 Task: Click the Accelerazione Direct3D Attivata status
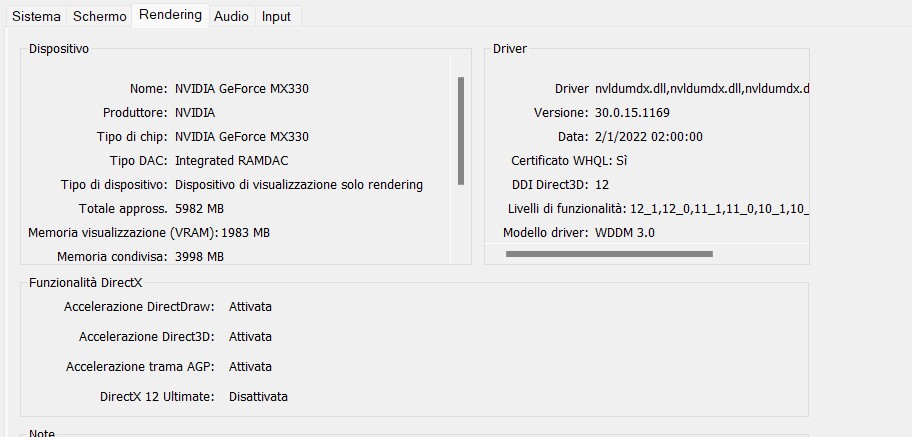click(x=250, y=337)
